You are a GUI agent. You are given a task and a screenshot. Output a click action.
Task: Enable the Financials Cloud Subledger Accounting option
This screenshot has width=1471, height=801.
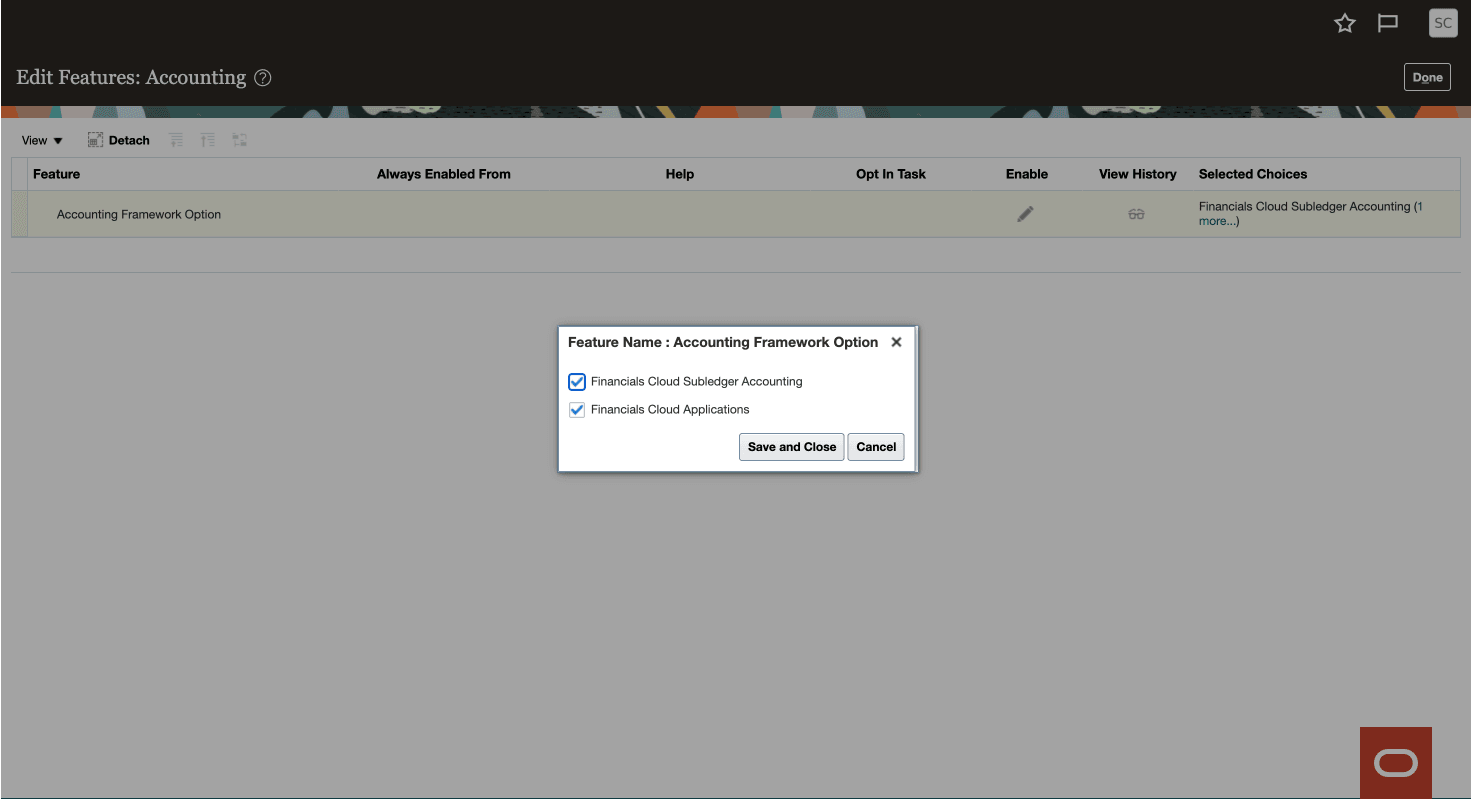[x=576, y=381]
